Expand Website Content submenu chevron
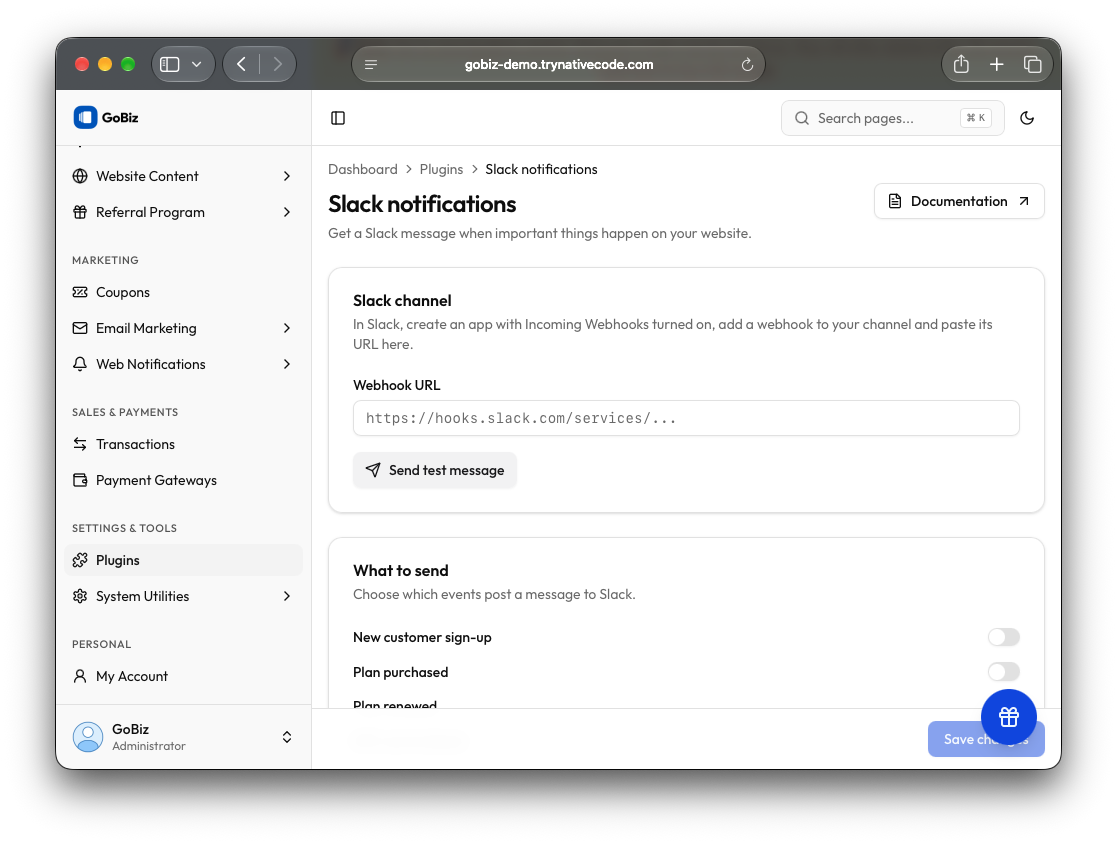 click(286, 176)
